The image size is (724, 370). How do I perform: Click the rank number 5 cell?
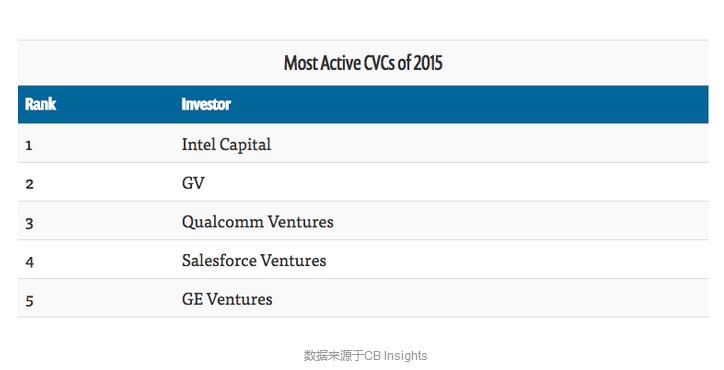click(30, 301)
